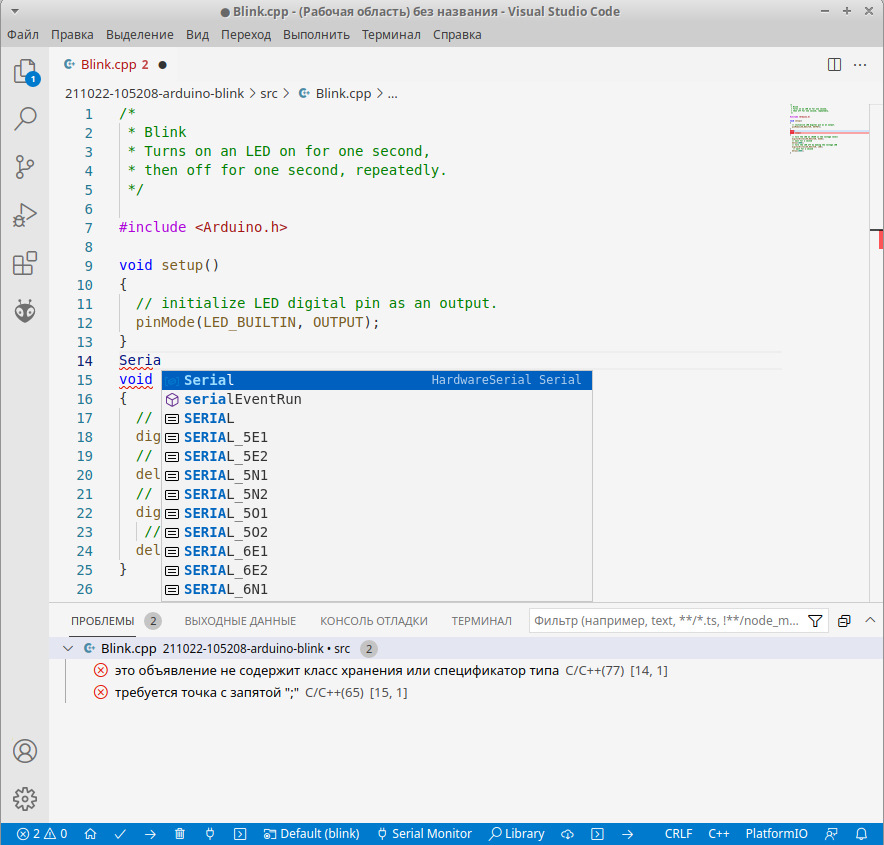This screenshot has height=845, width=884.
Task: Collapse the Blink.cpp problems group
Action: point(67,648)
